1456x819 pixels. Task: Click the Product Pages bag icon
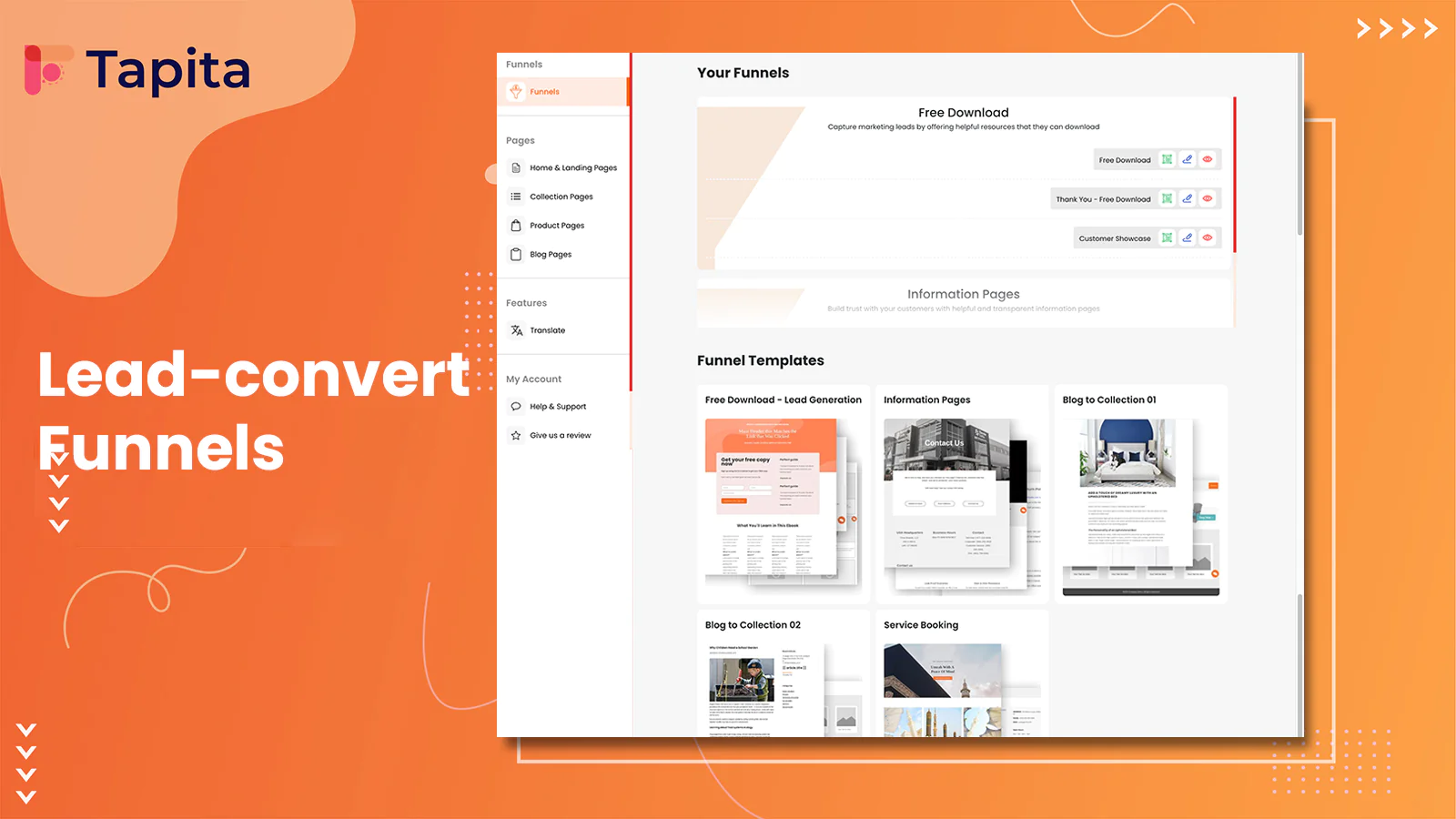516,226
